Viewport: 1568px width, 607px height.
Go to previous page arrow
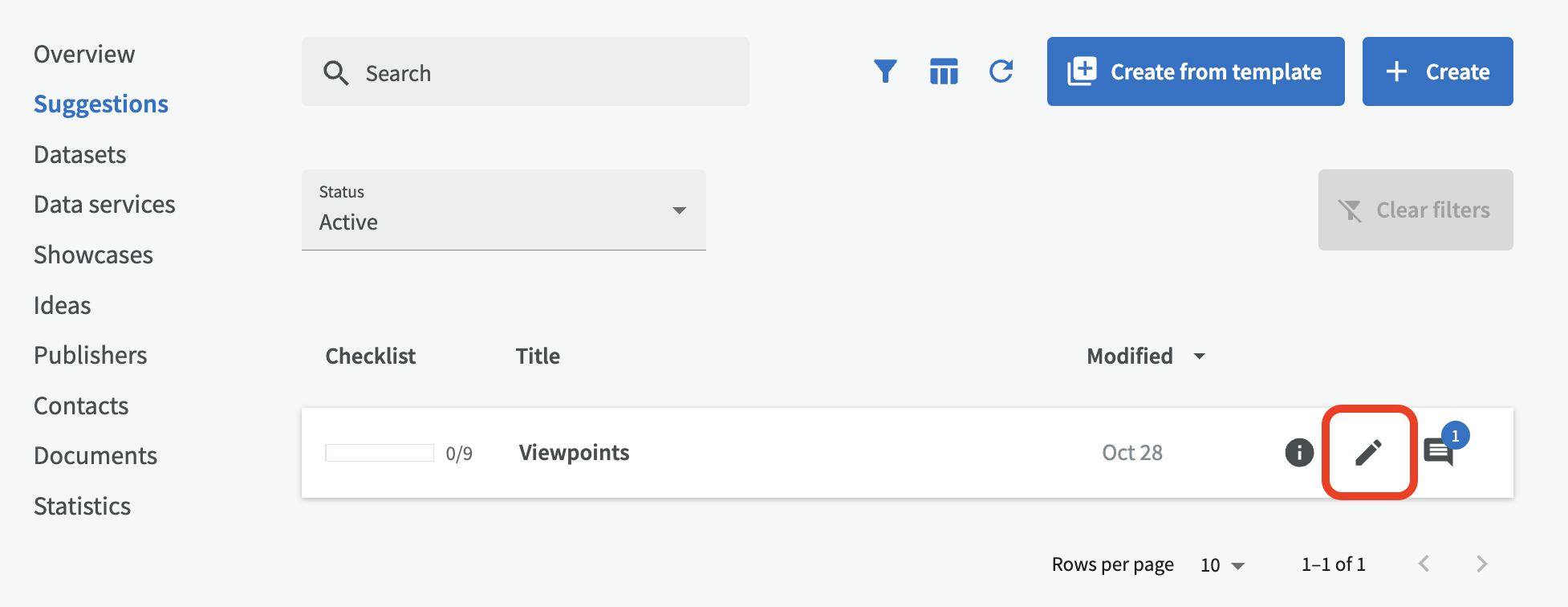point(1424,564)
